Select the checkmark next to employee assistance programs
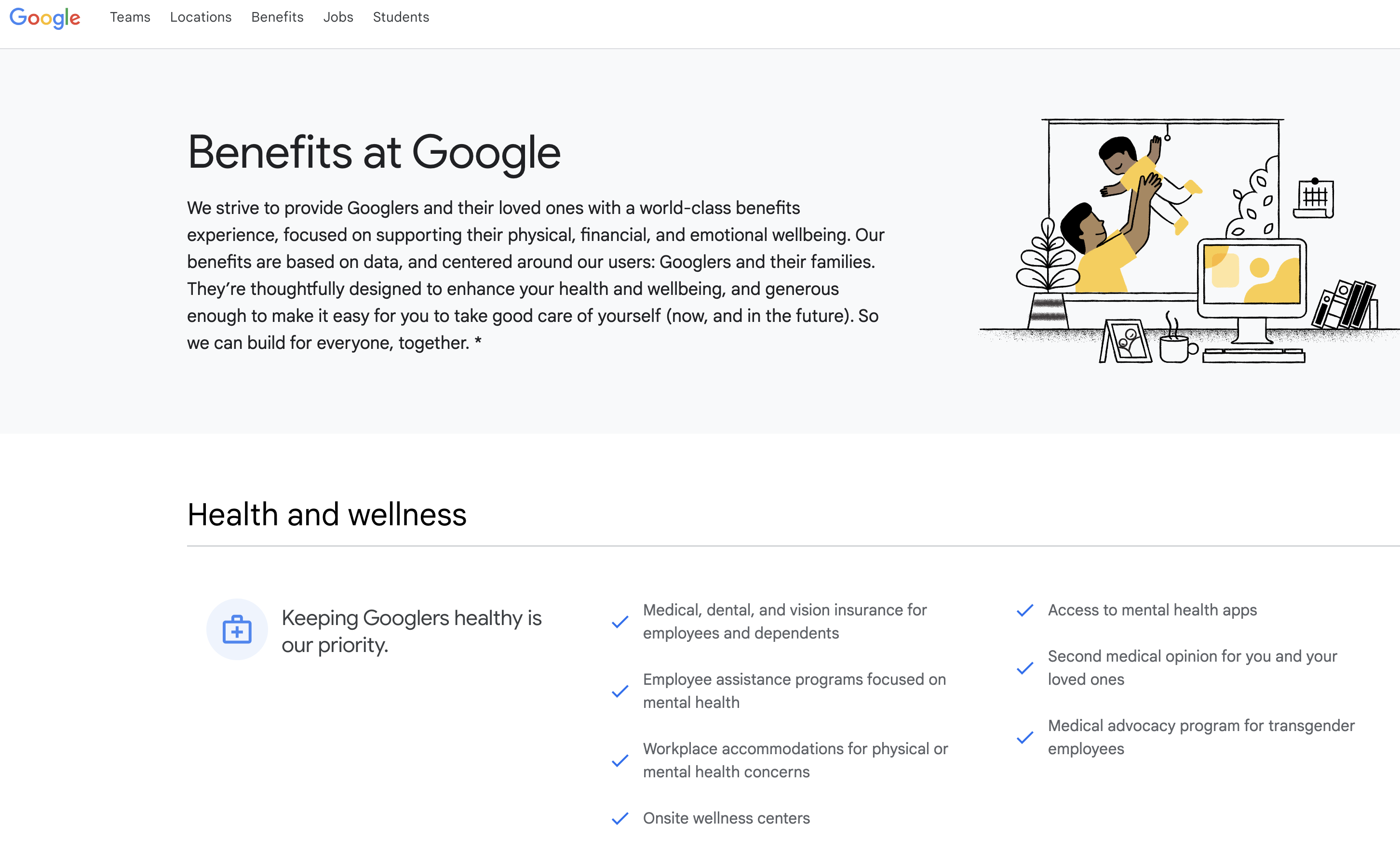 (x=620, y=691)
